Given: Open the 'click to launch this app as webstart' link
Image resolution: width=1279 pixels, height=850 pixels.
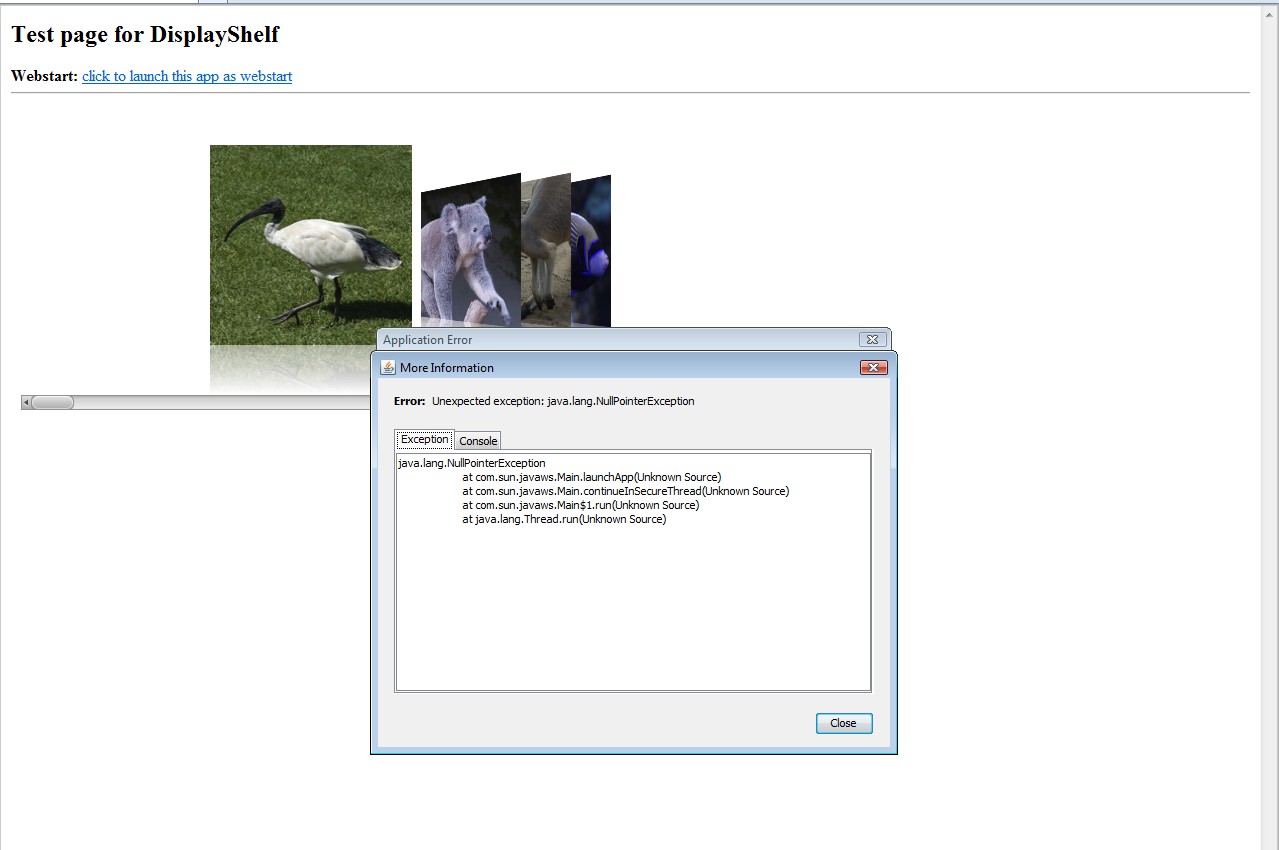Looking at the screenshot, I should point(187,76).
